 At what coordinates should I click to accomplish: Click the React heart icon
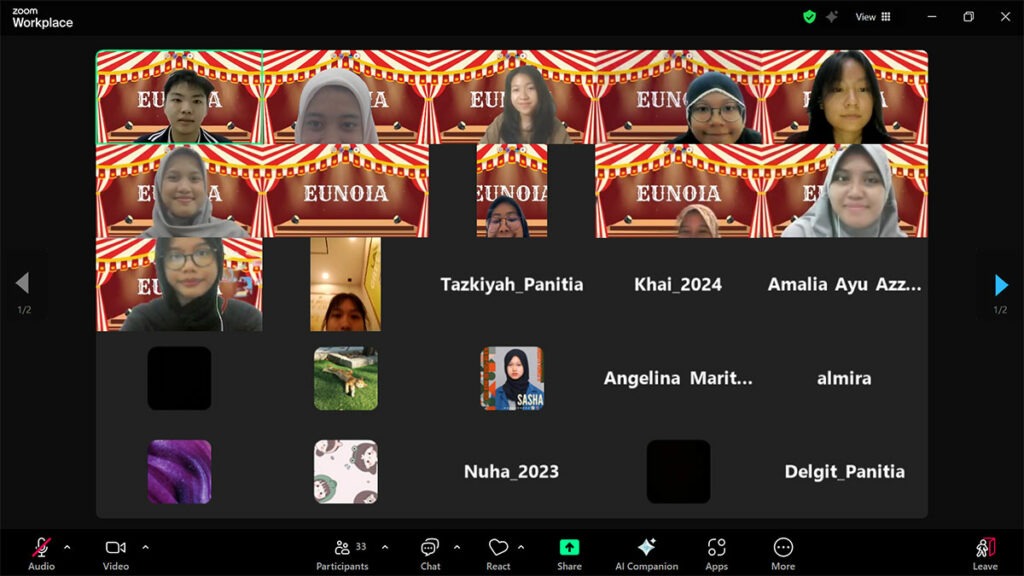click(x=498, y=551)
